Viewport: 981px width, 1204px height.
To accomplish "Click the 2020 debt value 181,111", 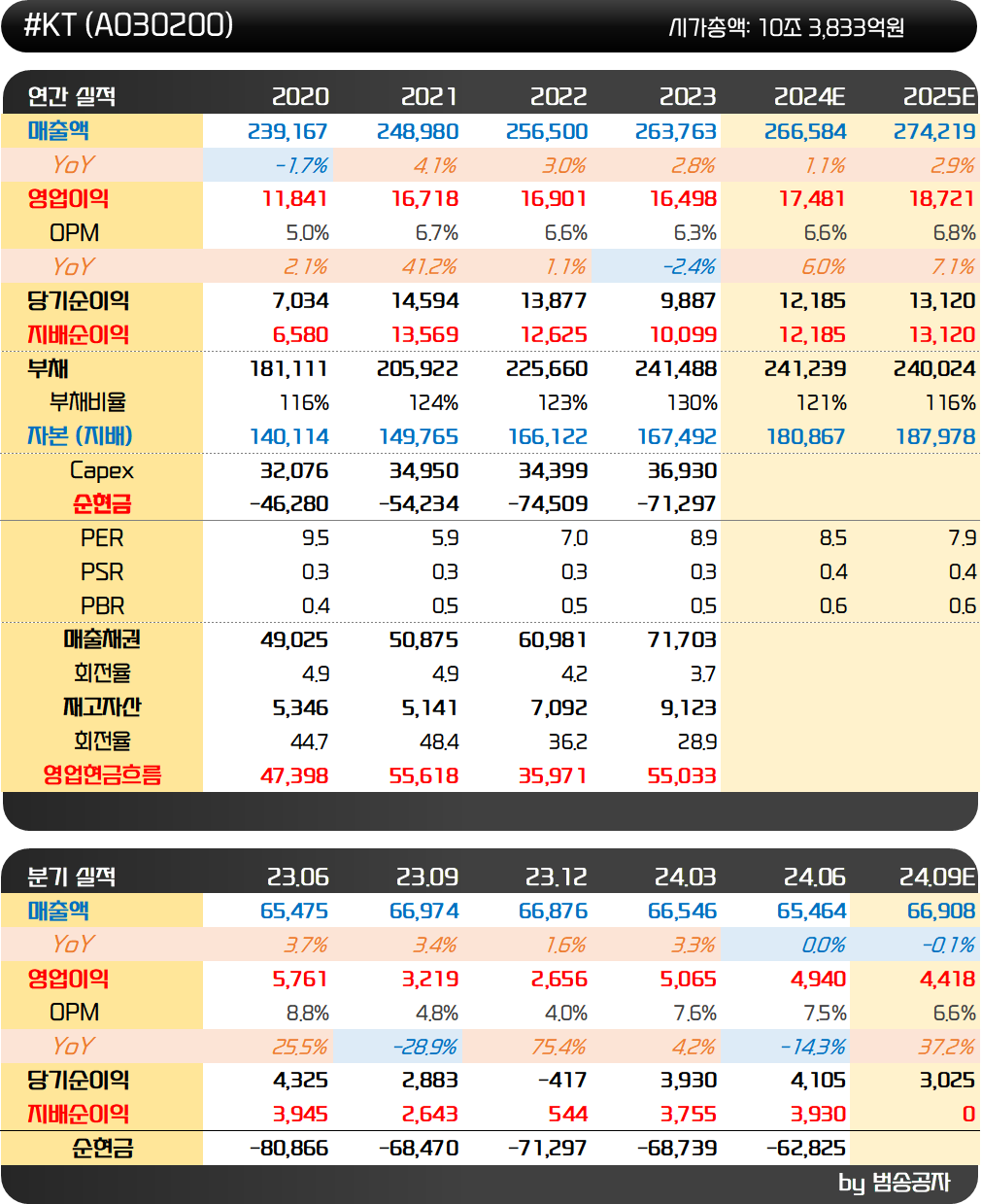I will (x=288, y=369).
